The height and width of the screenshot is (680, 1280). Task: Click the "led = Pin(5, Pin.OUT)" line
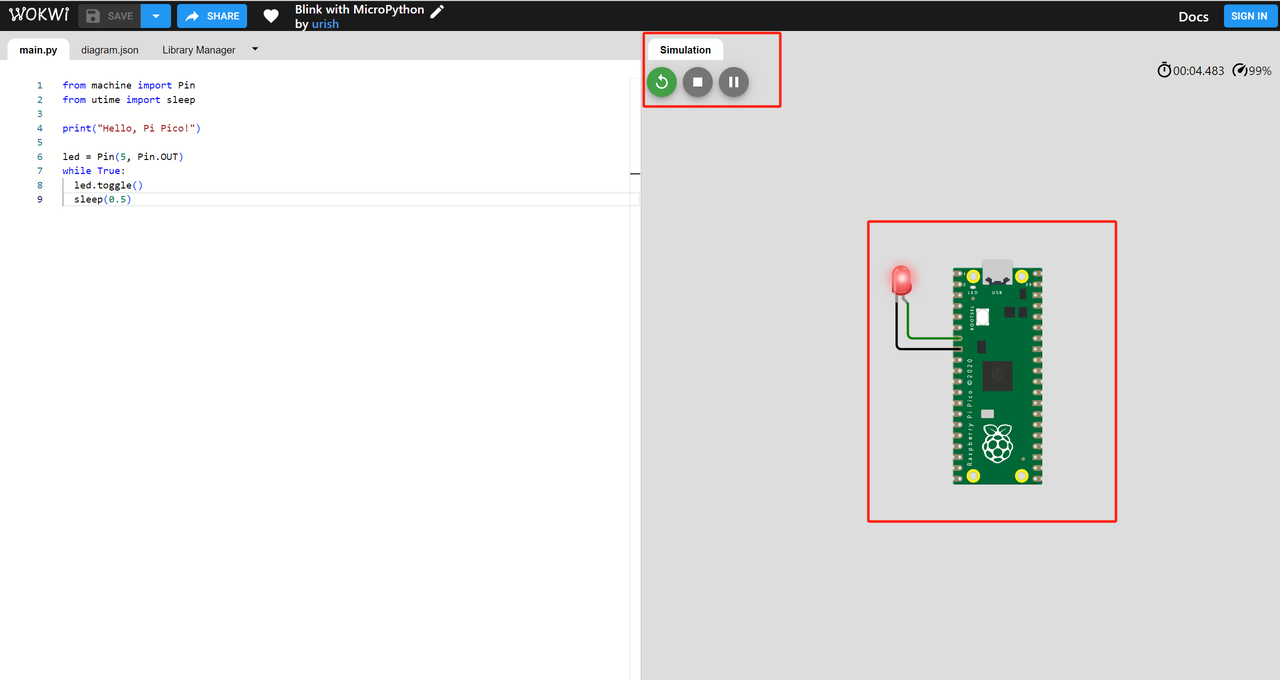[123, 157]
